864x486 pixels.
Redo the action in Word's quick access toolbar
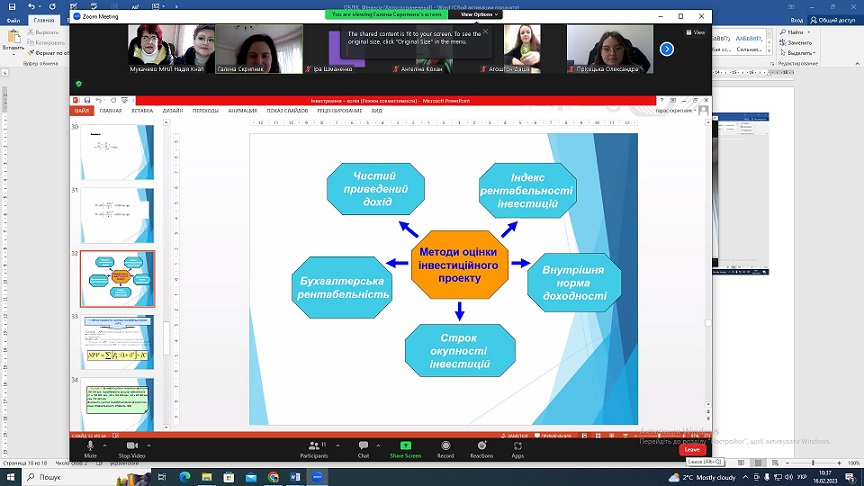coord(52,7)
